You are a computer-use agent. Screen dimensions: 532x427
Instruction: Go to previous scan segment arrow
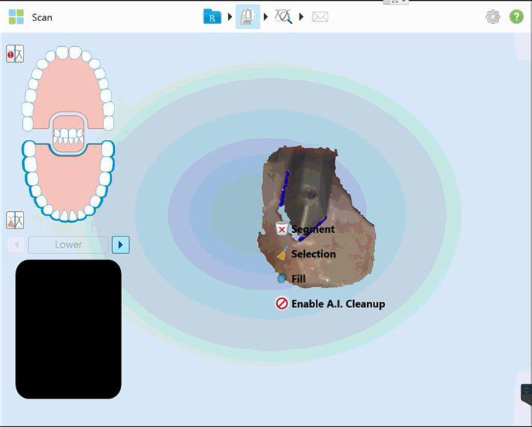point(16,245)
